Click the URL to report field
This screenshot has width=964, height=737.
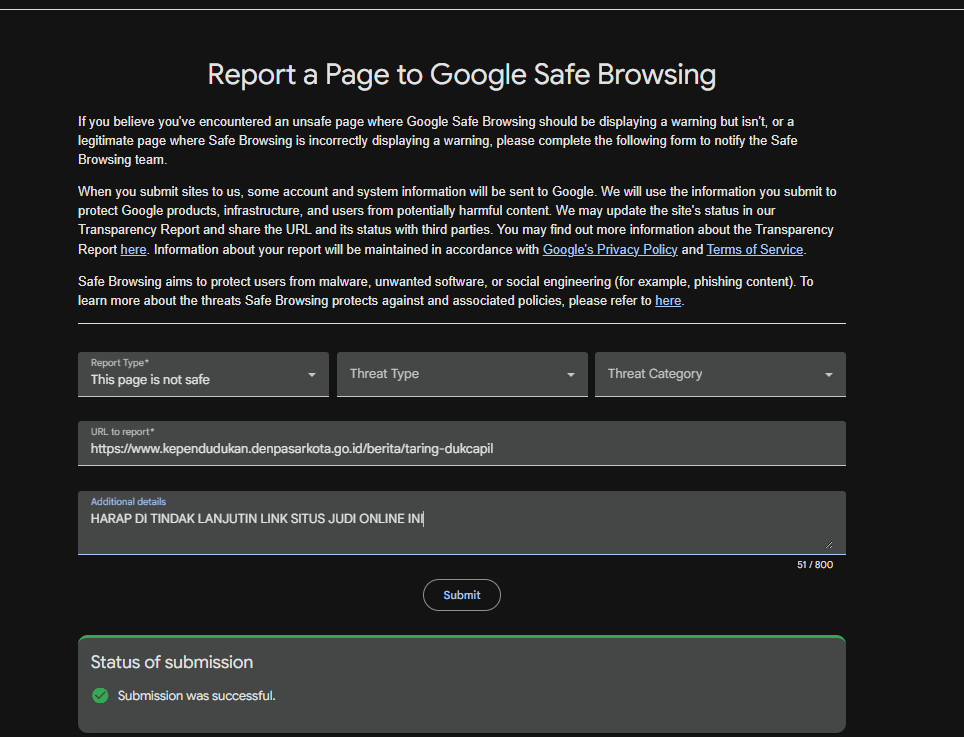point(462,443)
